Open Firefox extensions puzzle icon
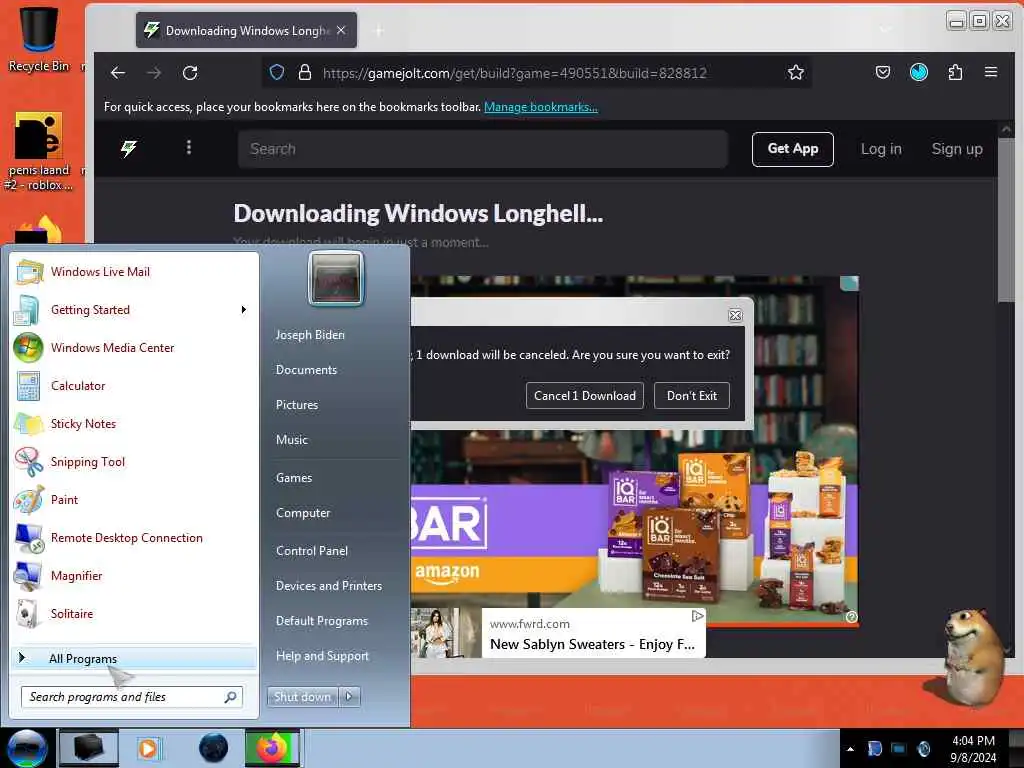 [x=955, y=72]
